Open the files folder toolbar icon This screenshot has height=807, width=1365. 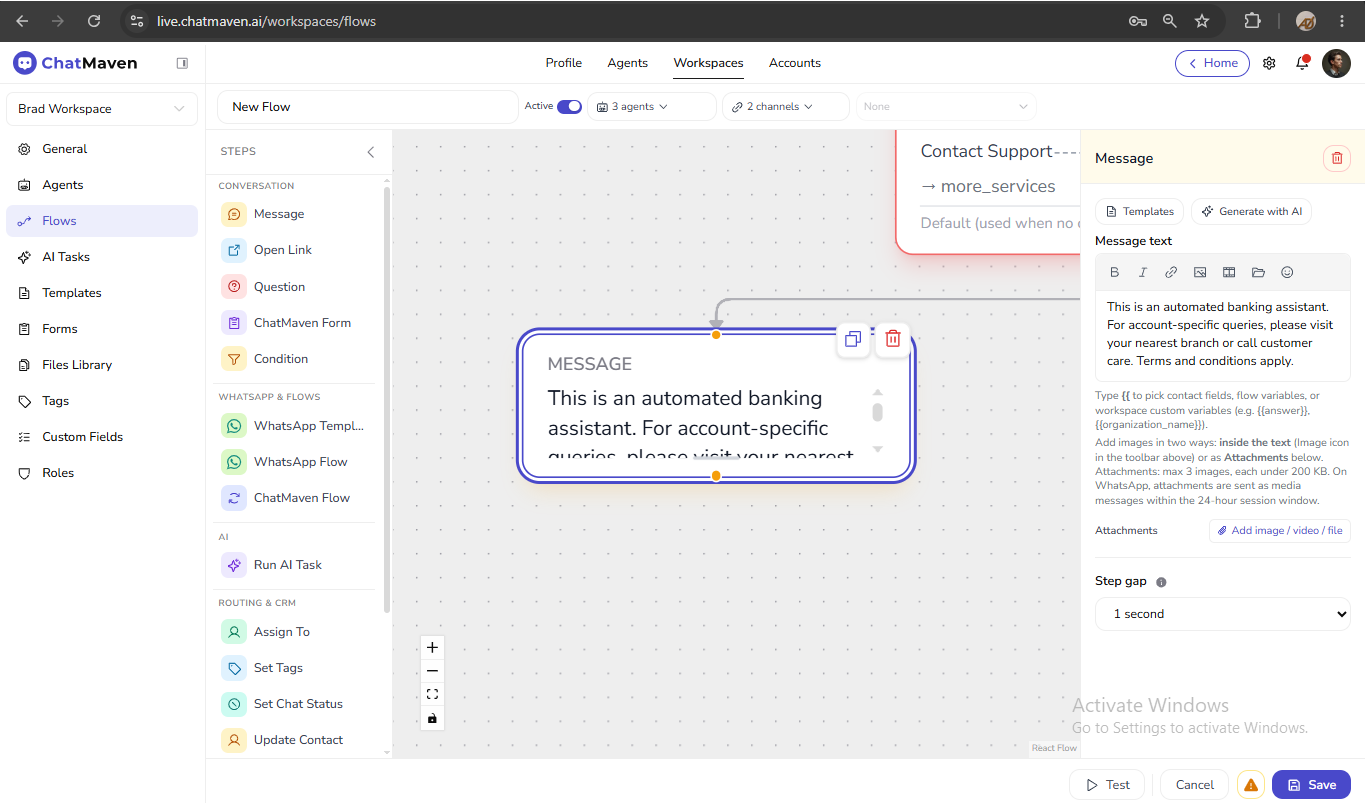(x=1258, y=272)
